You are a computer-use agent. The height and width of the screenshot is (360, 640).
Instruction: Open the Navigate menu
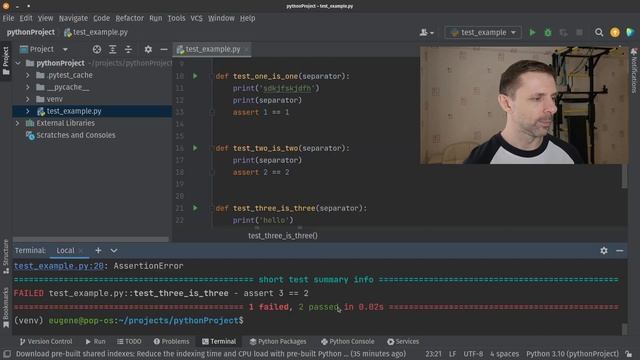pyautogui.click(x=73, y=18)
